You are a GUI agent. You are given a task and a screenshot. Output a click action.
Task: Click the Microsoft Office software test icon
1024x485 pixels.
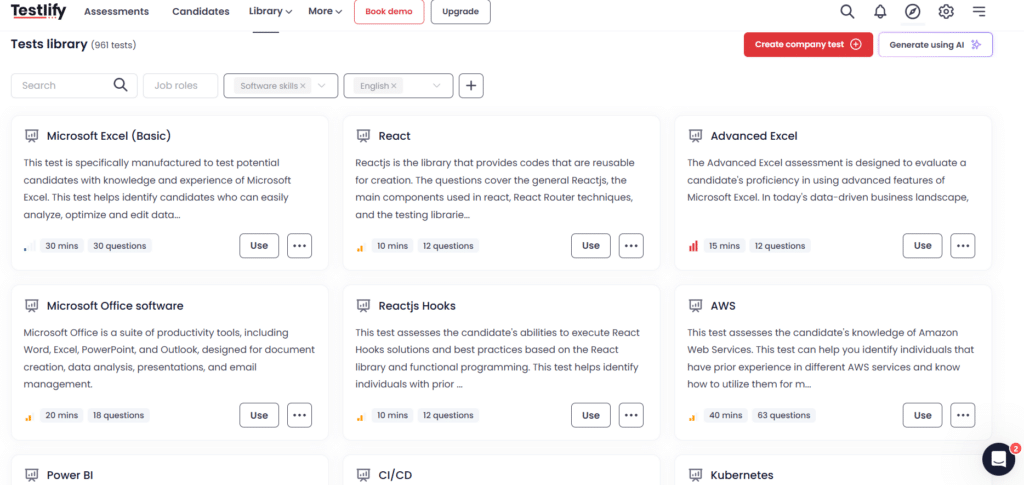31,305
